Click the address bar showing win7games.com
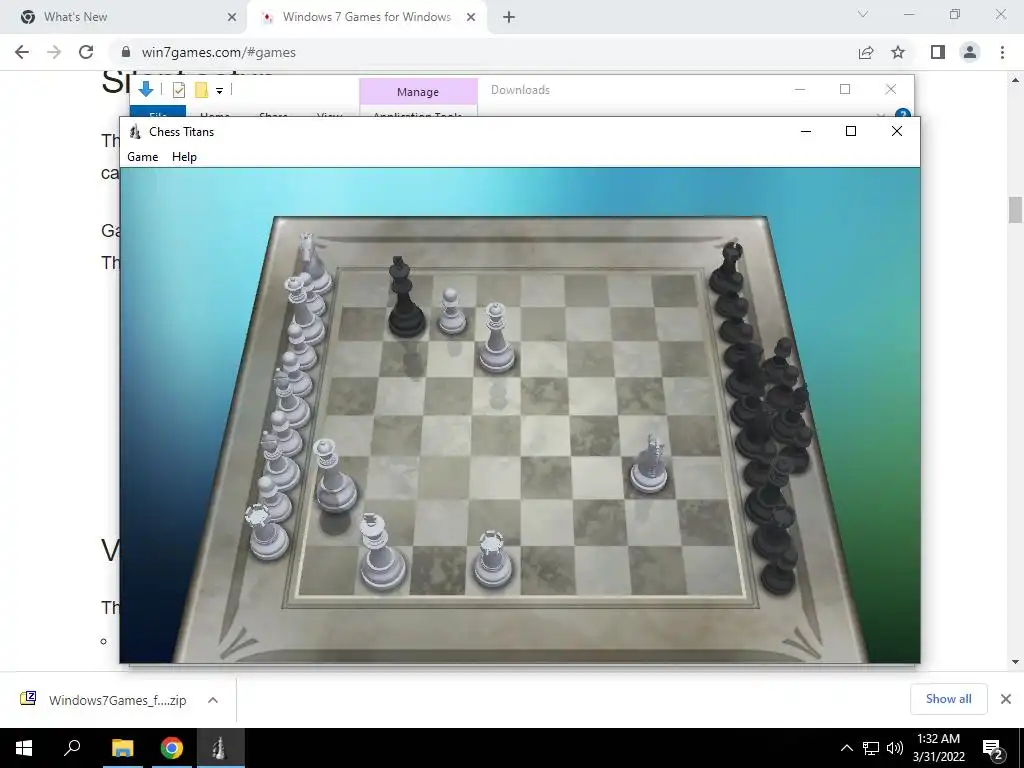This screenshot has width=1024, height=768. pos(483,52)
